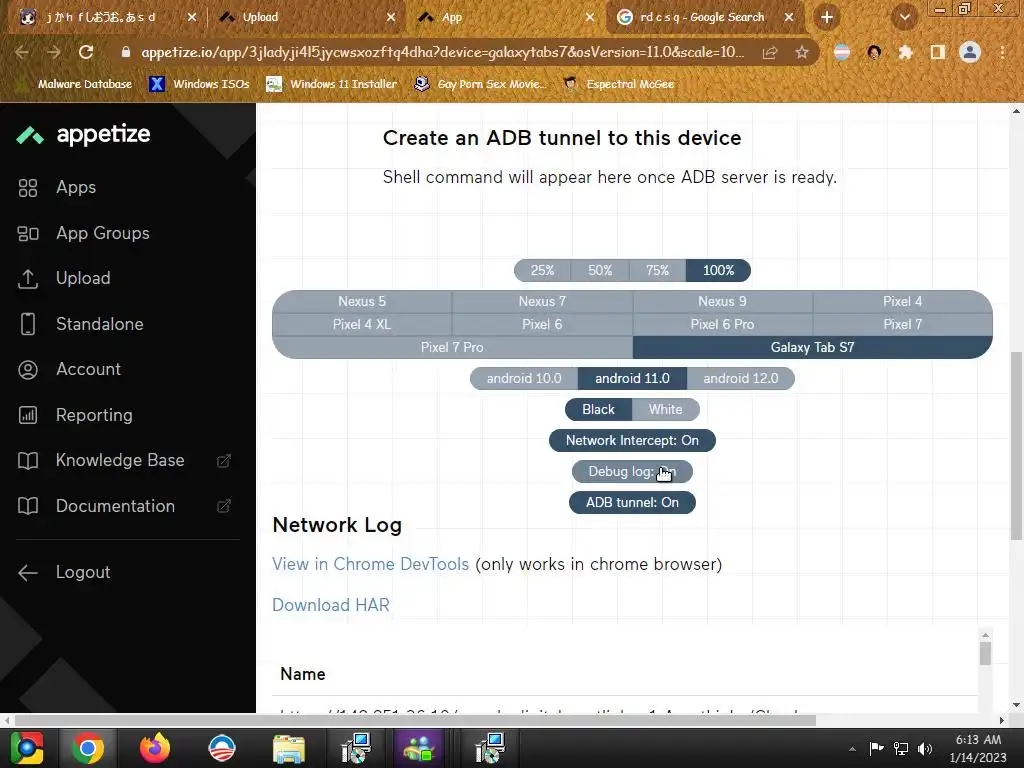This screenshot has width=1024, height=768.
Task: Open the file explorer folder in taskbar
Action: click(x=288, y=748)
